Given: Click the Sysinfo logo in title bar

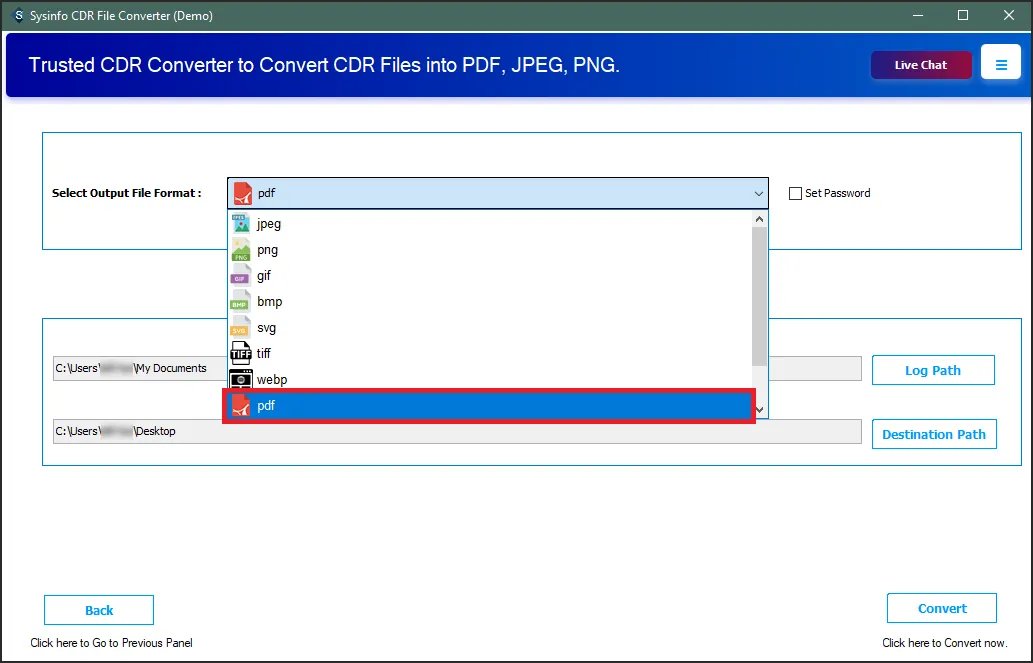Looking at the screenshot, I should pyautogui.click(x=18, y=16).
